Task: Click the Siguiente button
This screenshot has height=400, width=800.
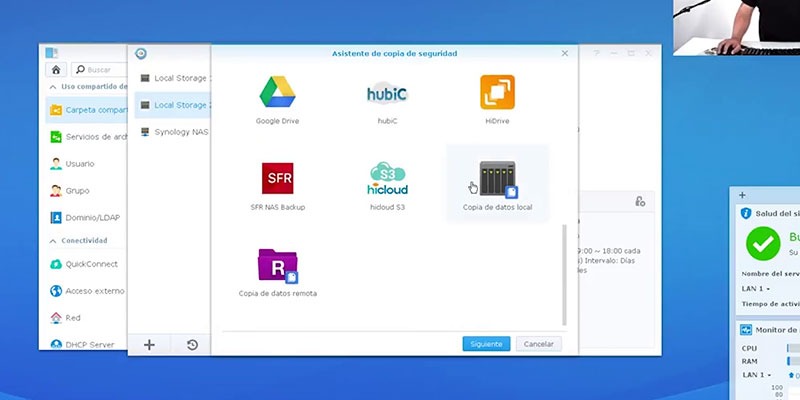Action: coord(486,344)
